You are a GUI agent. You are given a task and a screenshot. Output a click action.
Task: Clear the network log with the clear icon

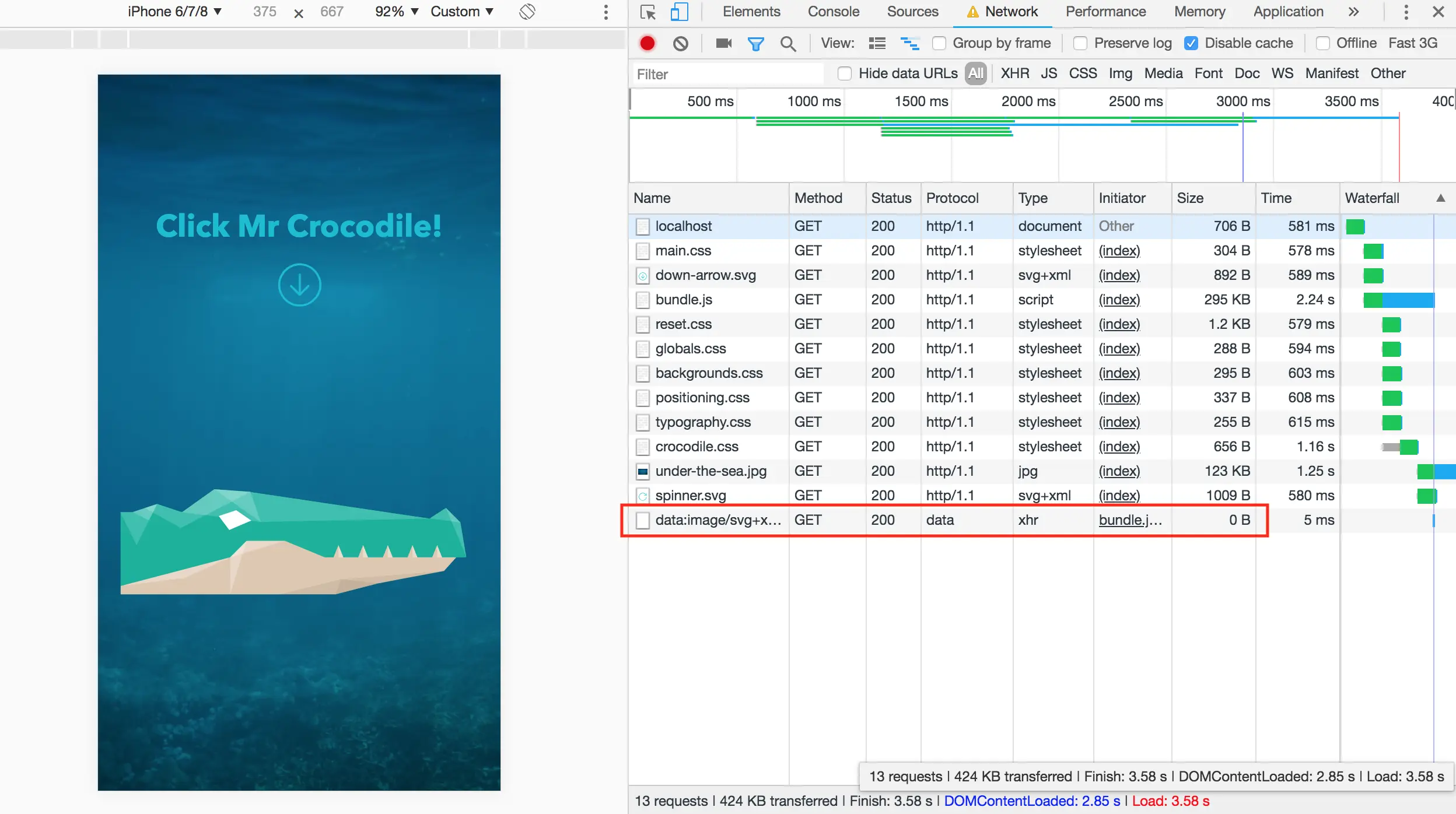[680, 44]
